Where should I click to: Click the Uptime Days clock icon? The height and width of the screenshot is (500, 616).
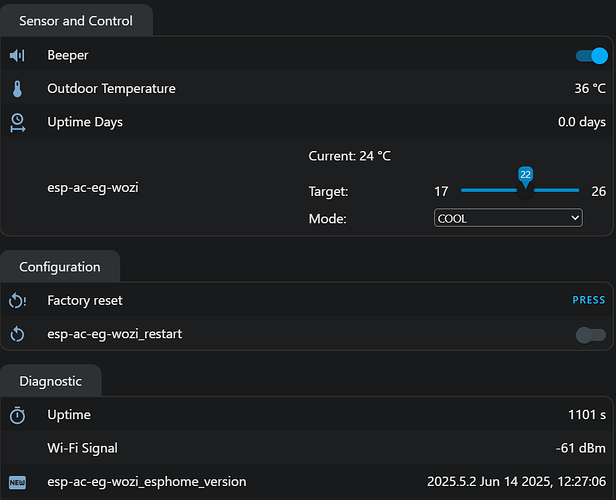pyautogui.click(x=17, y=123)
